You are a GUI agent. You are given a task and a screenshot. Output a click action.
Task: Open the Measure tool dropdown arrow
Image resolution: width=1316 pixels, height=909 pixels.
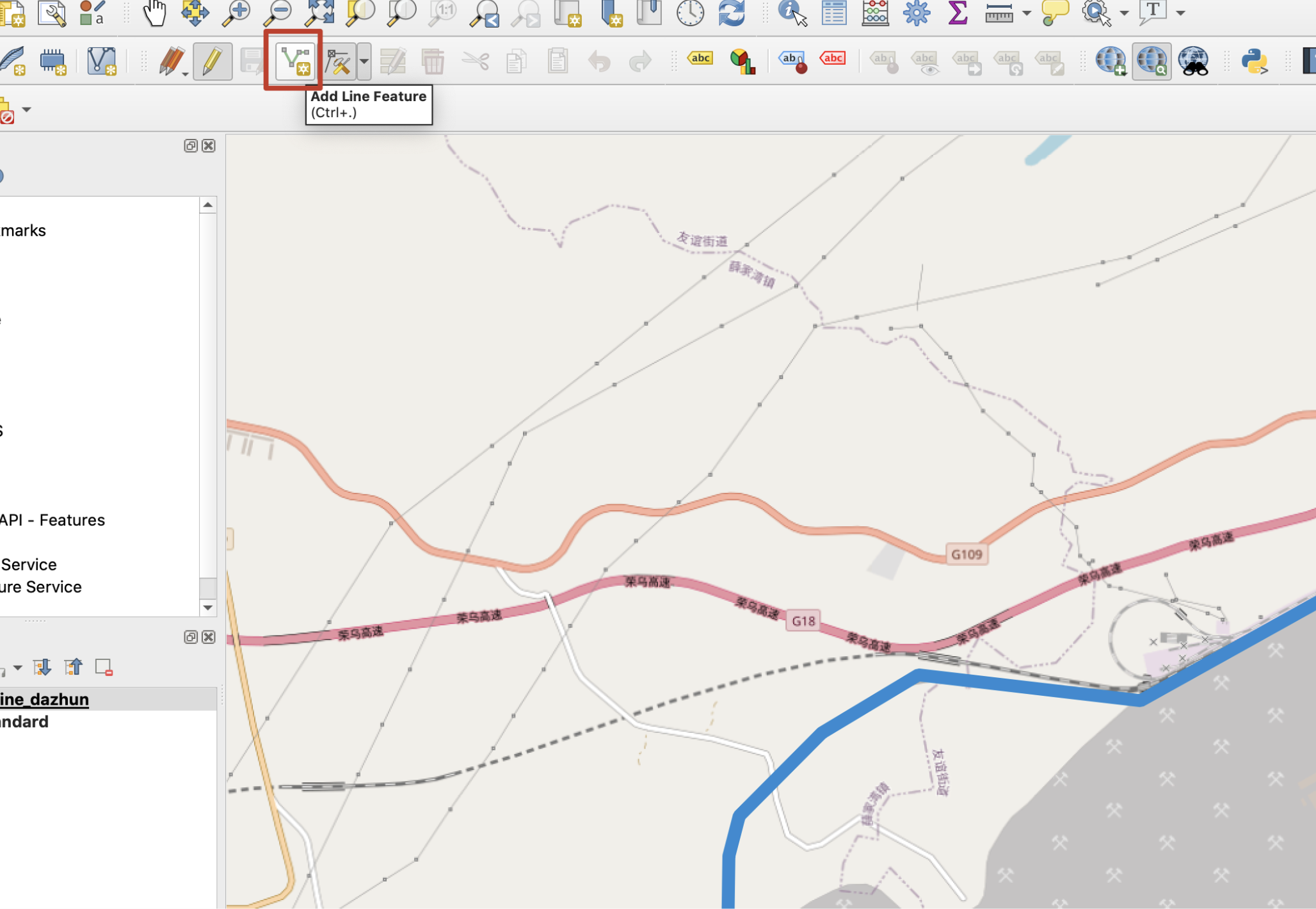click(1025, 13)
